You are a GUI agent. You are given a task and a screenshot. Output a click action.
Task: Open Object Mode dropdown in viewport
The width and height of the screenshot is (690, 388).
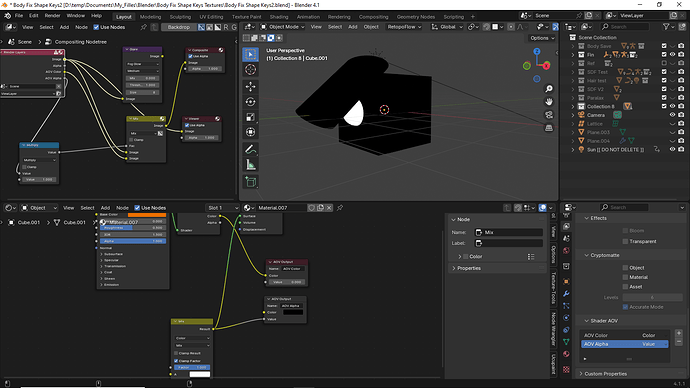point(282,27)
